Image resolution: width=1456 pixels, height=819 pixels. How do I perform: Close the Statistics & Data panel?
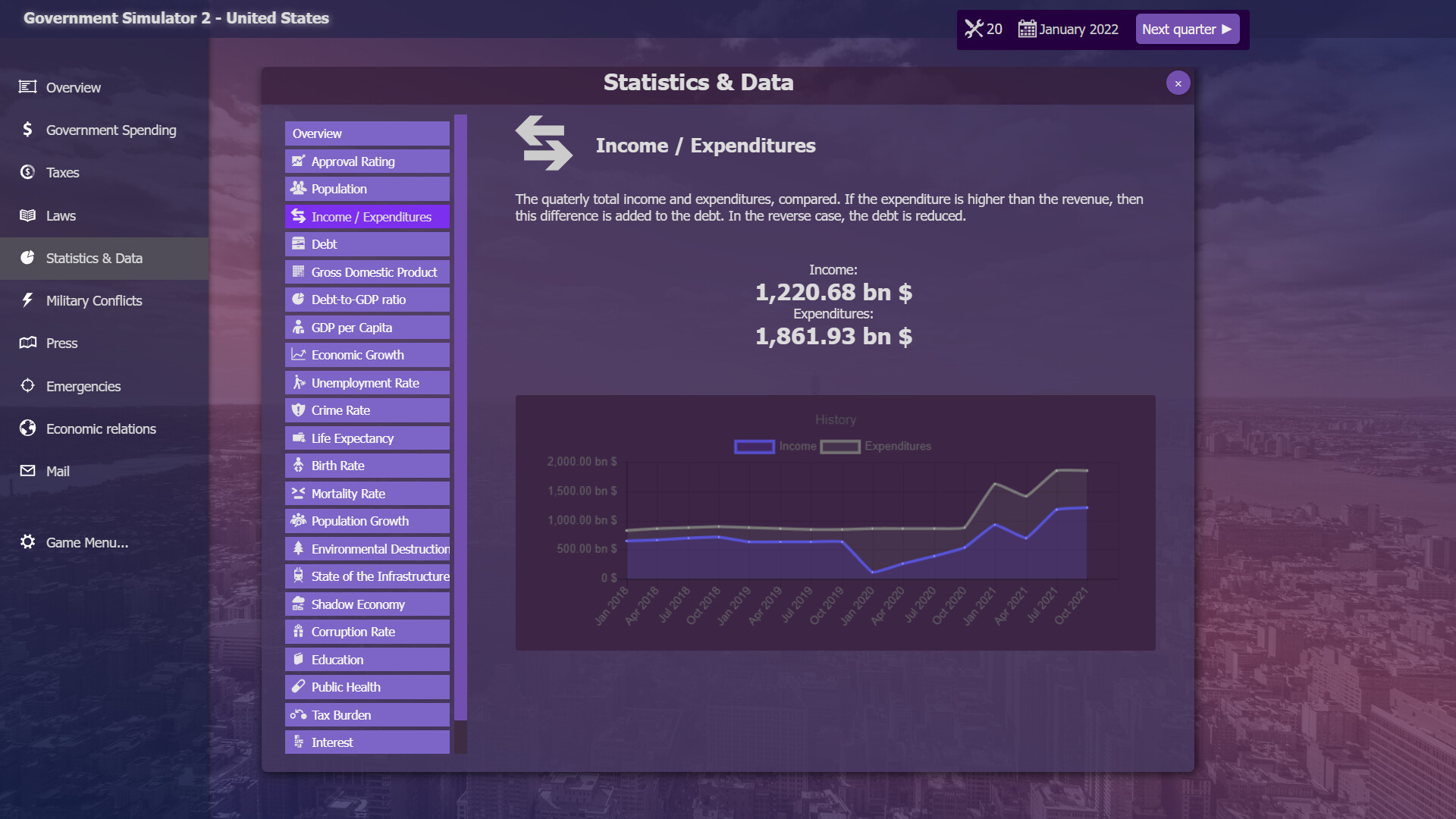point(1178,83)
